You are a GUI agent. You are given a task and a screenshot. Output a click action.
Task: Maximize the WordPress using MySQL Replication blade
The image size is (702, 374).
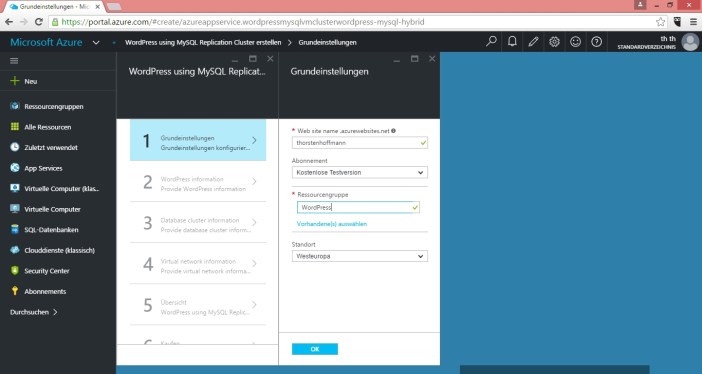253,59
